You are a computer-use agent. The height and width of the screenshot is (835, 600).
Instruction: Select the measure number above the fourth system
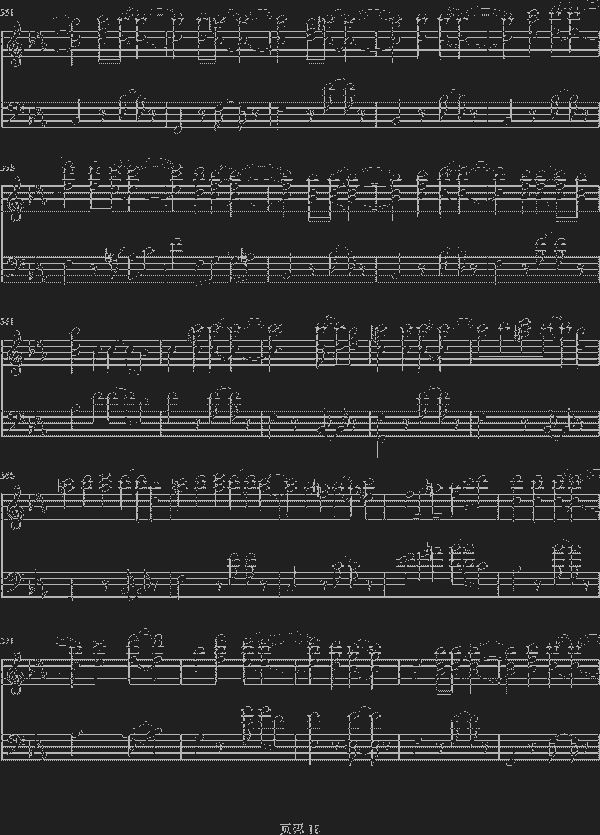point(7,477)
